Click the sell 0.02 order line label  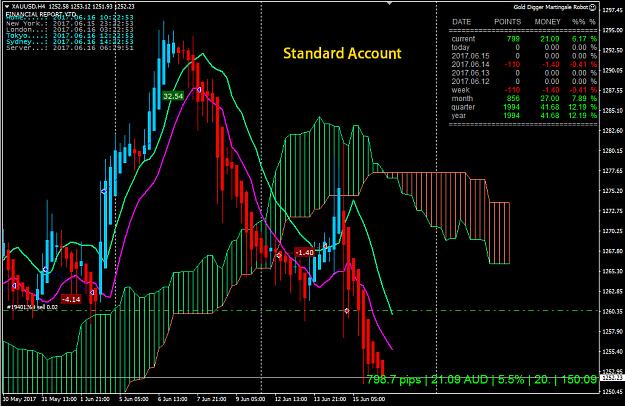tap(33, 307)
